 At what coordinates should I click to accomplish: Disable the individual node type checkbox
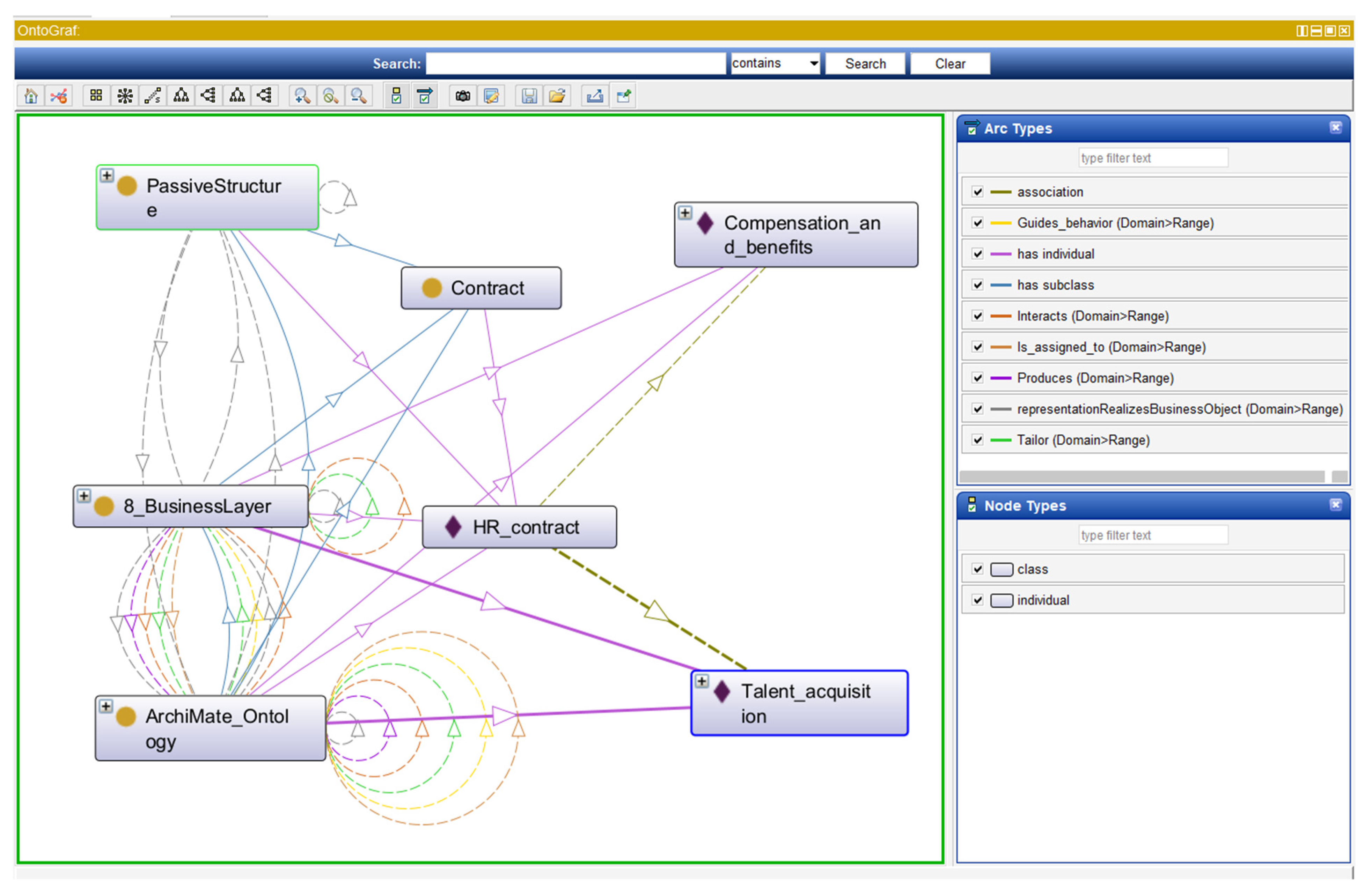[978, 600]
